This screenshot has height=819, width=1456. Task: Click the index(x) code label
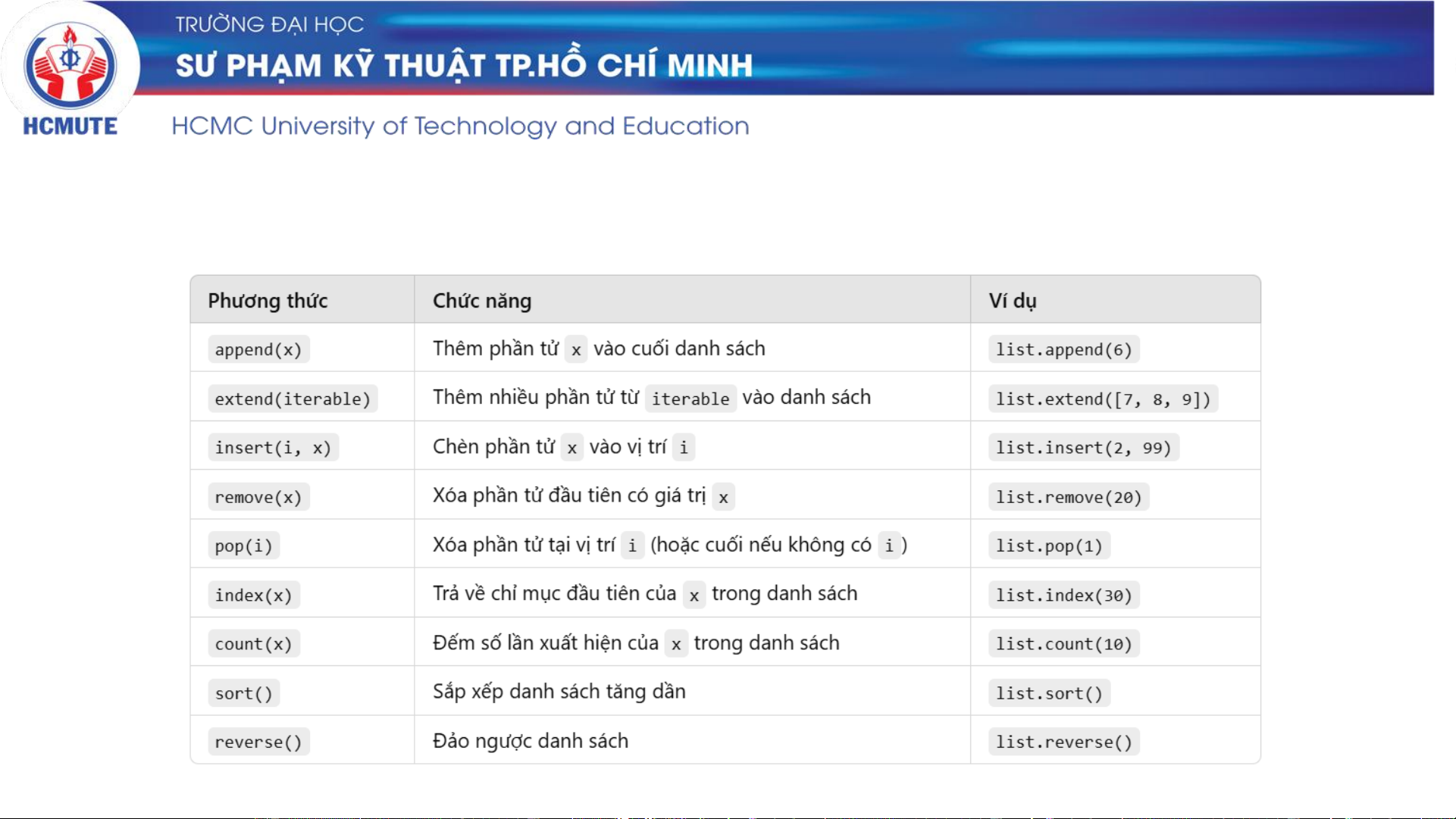(x=253, y=595)
